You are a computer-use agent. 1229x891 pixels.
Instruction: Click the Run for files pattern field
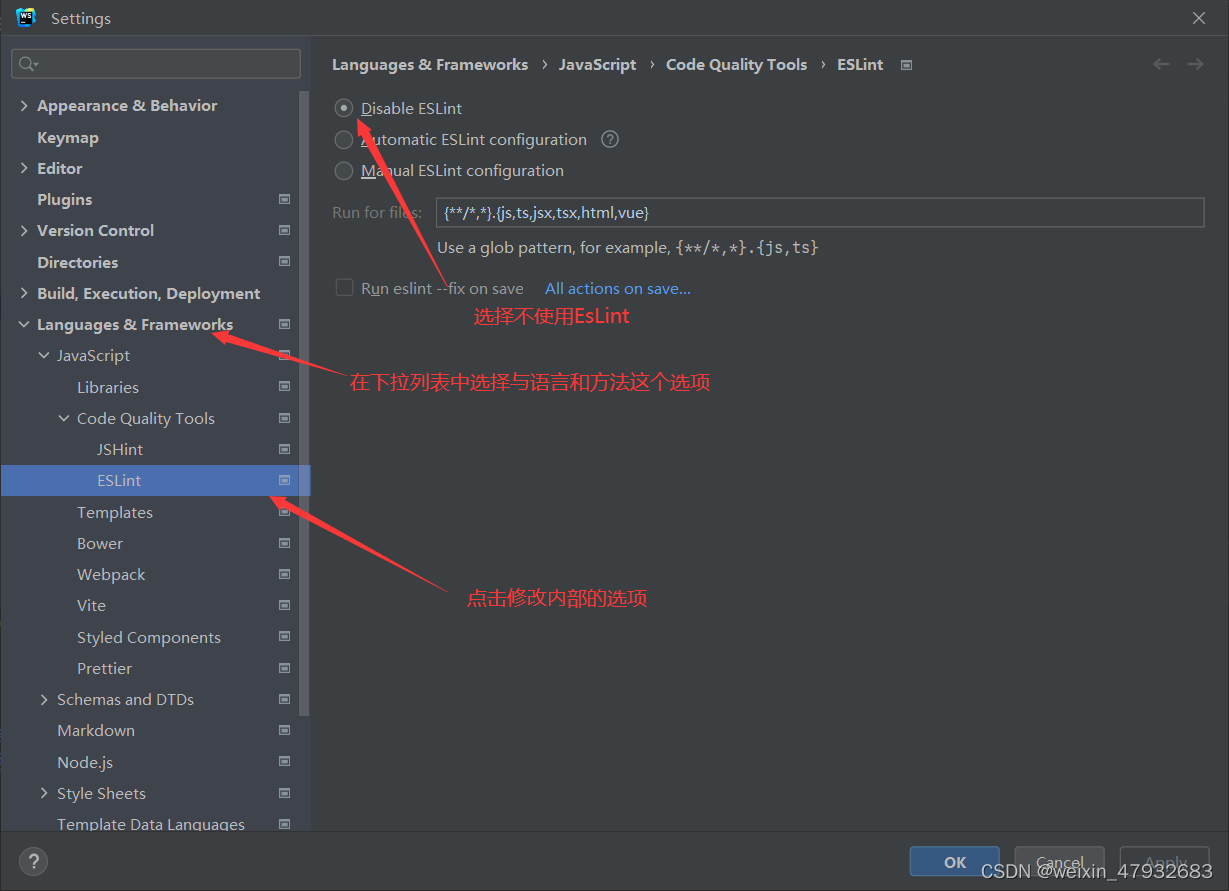820,212
